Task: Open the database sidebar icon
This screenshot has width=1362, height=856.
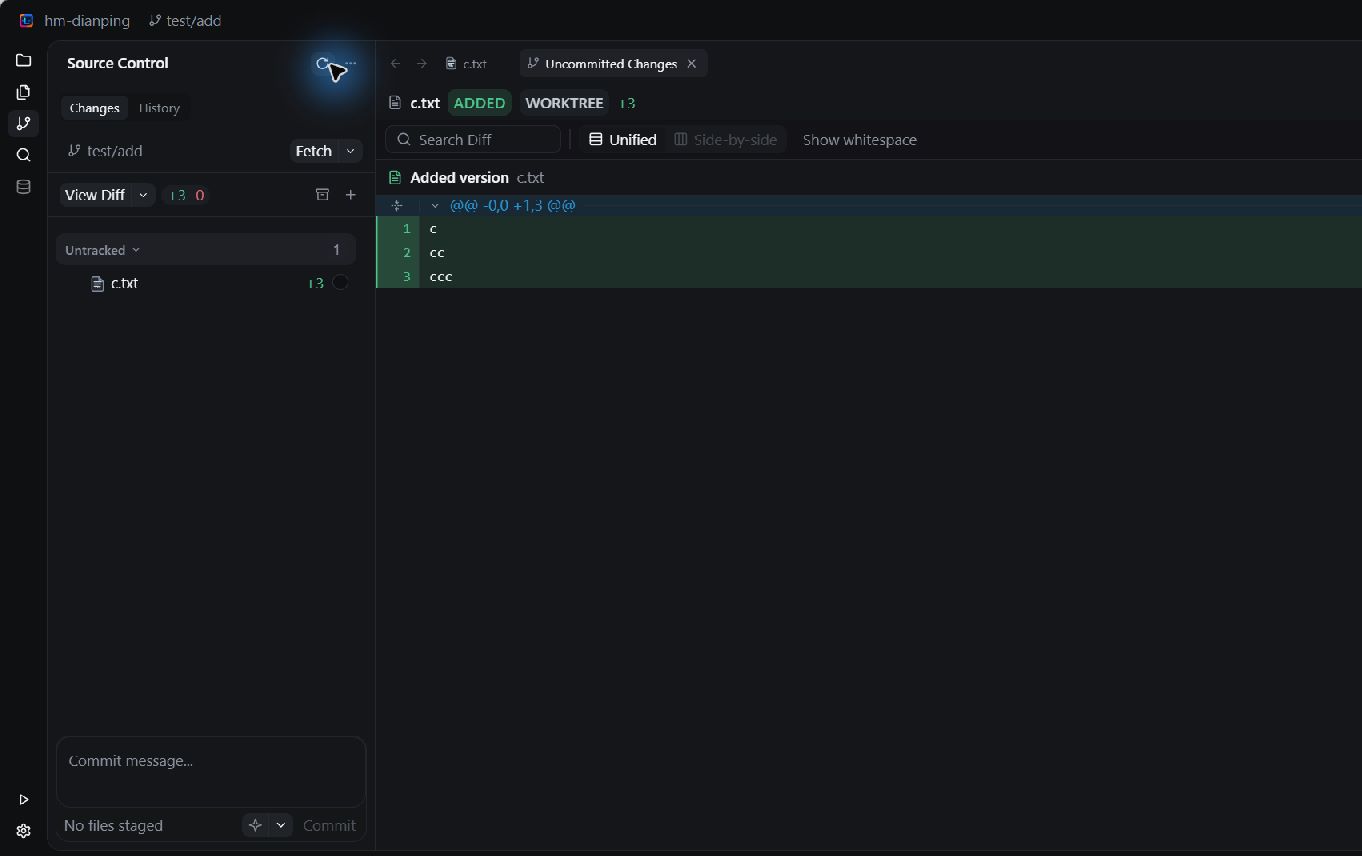Action: (x=23, y=187)
